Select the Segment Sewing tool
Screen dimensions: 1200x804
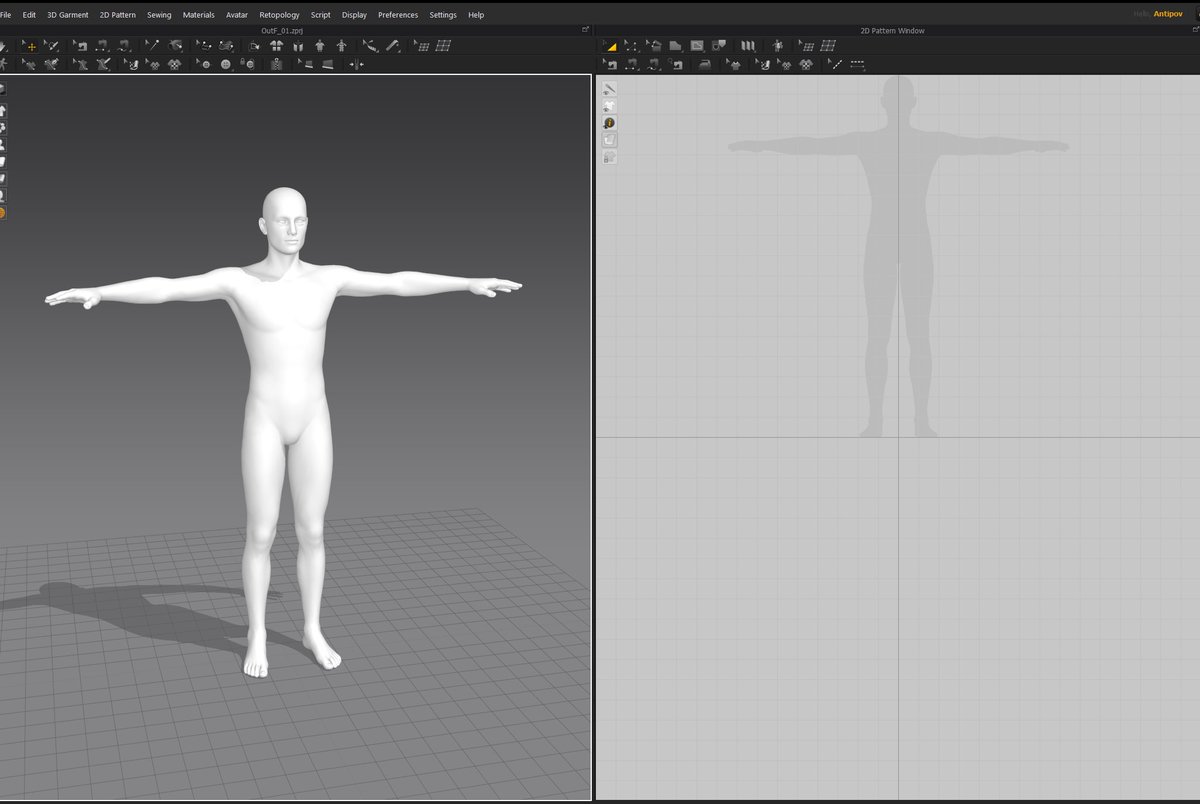(632, 64)
